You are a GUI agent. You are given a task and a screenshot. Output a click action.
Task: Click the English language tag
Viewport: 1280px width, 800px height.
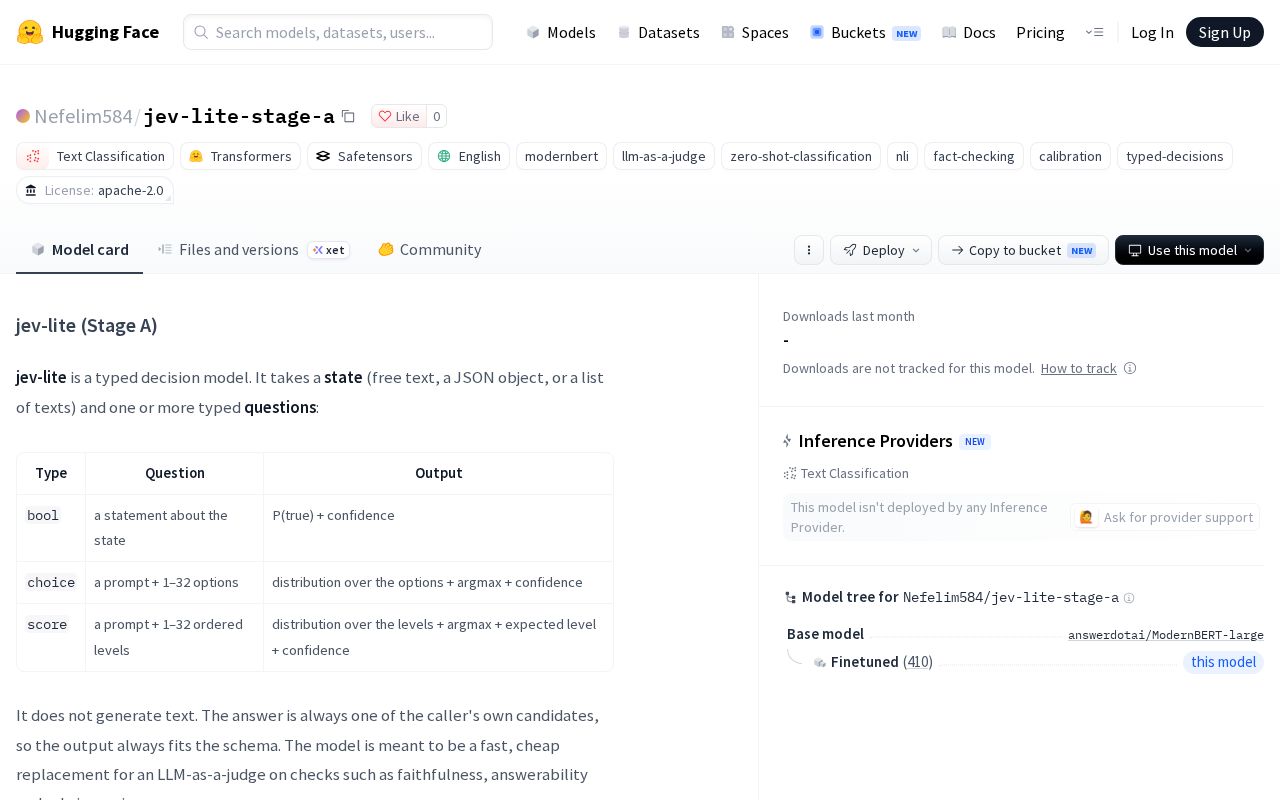click(x=469, y=156)
